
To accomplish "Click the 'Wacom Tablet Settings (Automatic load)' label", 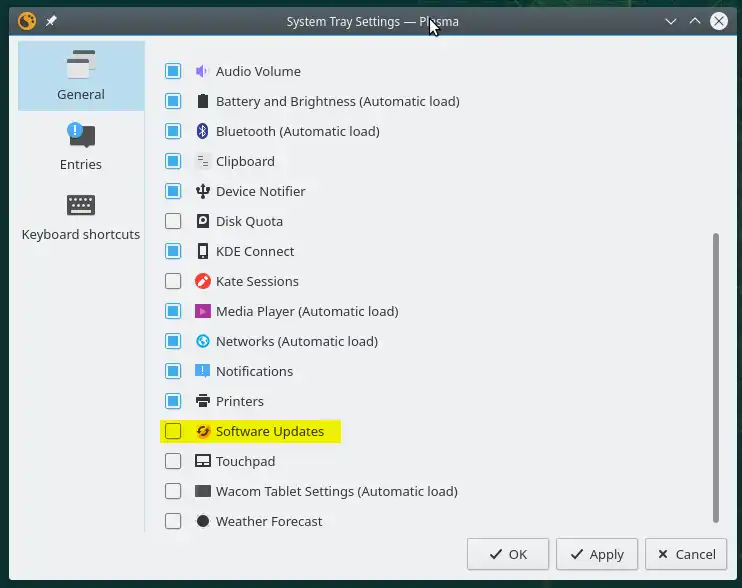I will coord(337,491).
